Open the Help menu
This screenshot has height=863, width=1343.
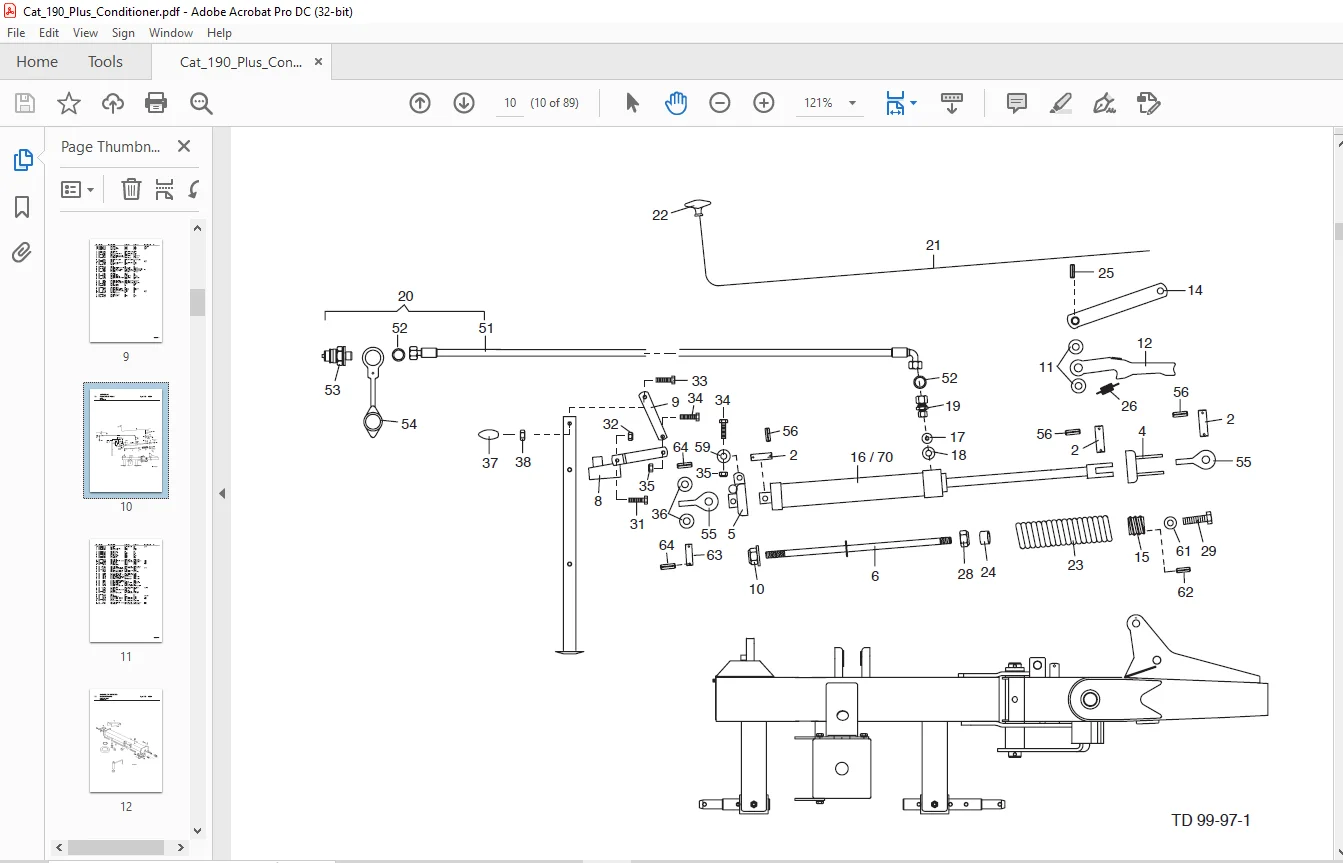tap(219, 33)
